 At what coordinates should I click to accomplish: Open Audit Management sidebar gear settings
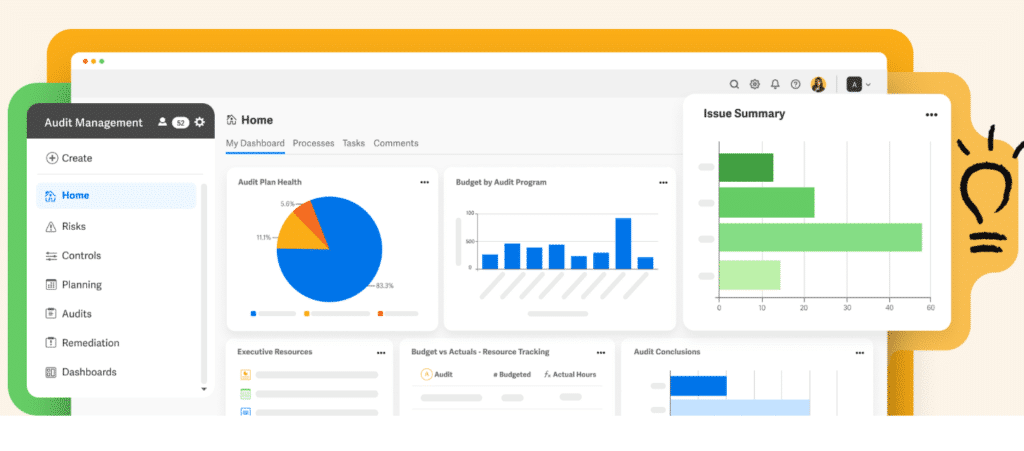pos(200,122)
